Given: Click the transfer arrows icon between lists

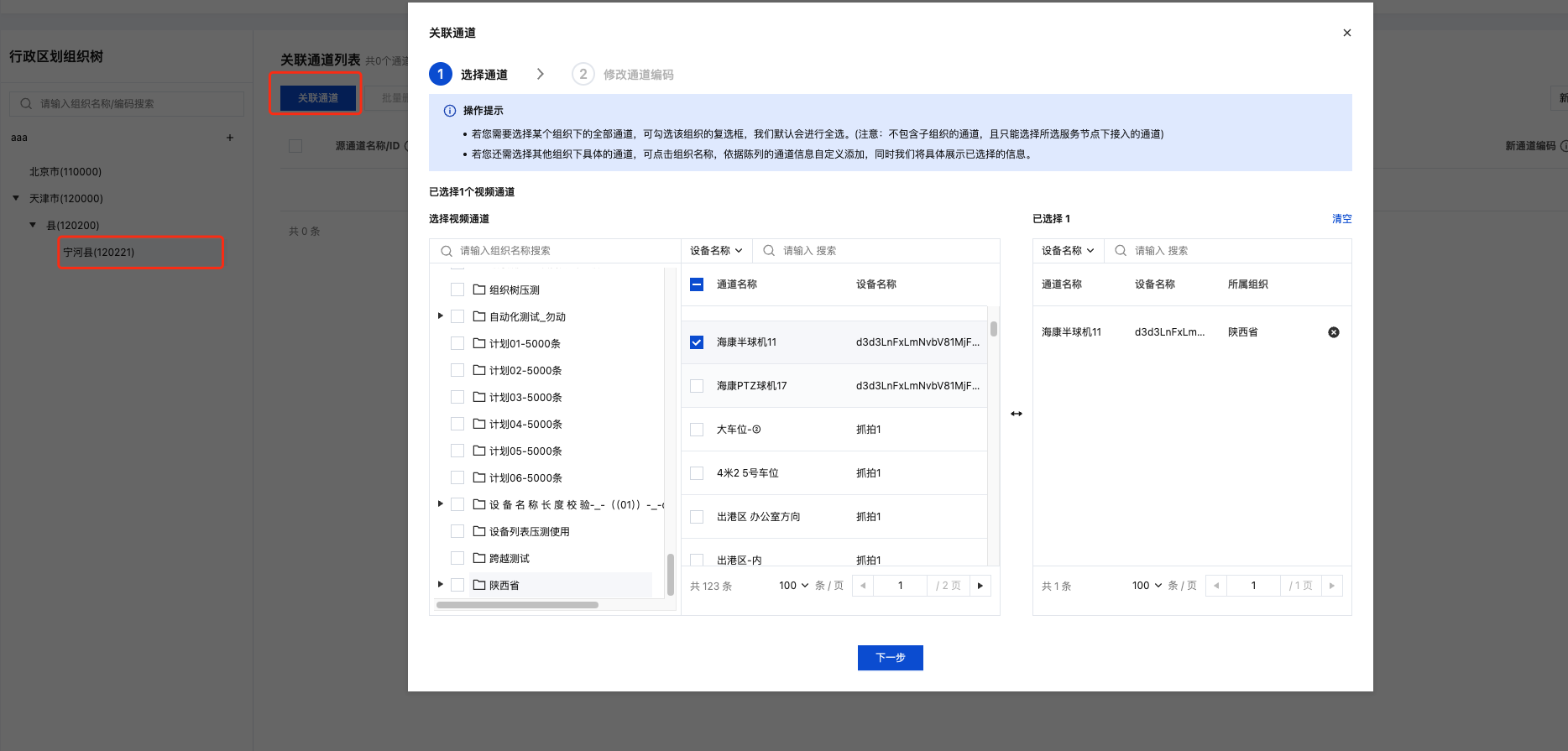Looking at the screenshot, I should 1017,414.
